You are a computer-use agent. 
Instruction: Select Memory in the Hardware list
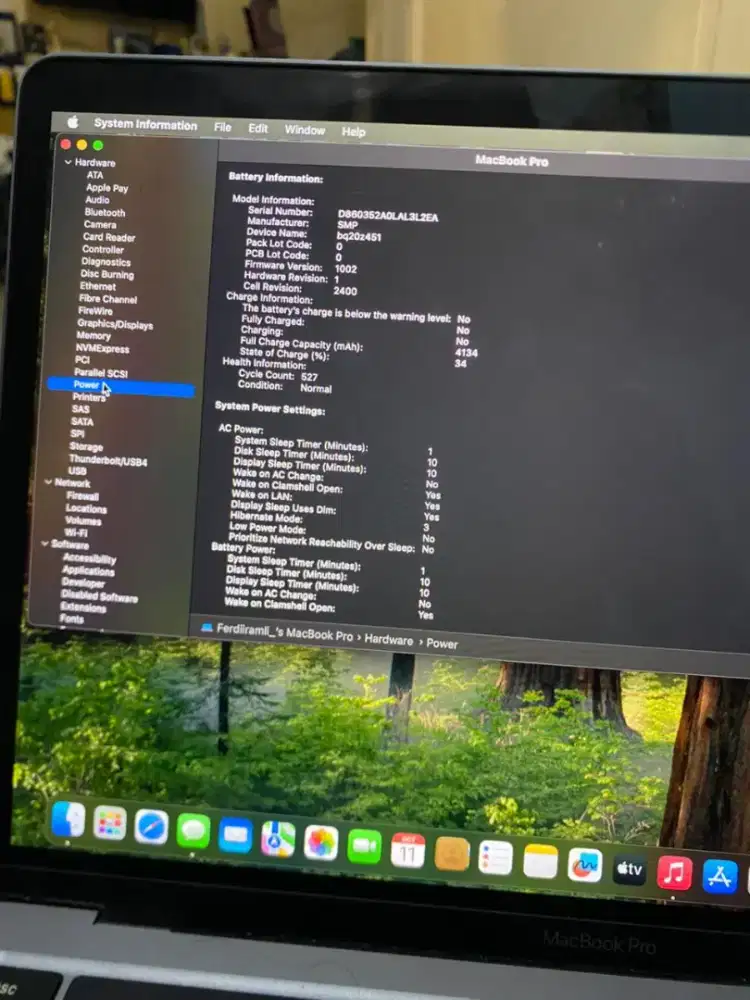[93, 336]
